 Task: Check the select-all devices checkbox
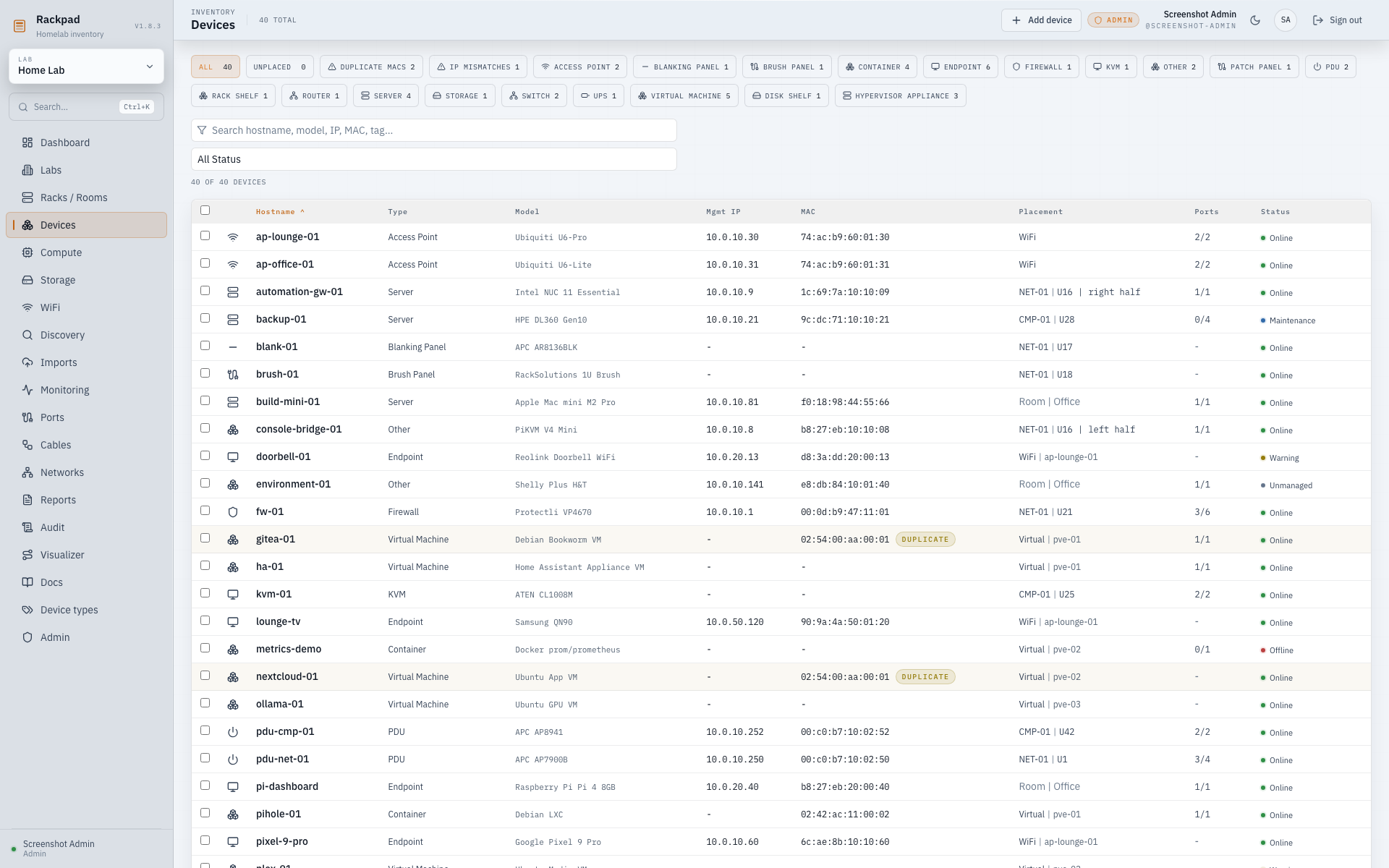(205, 210)
